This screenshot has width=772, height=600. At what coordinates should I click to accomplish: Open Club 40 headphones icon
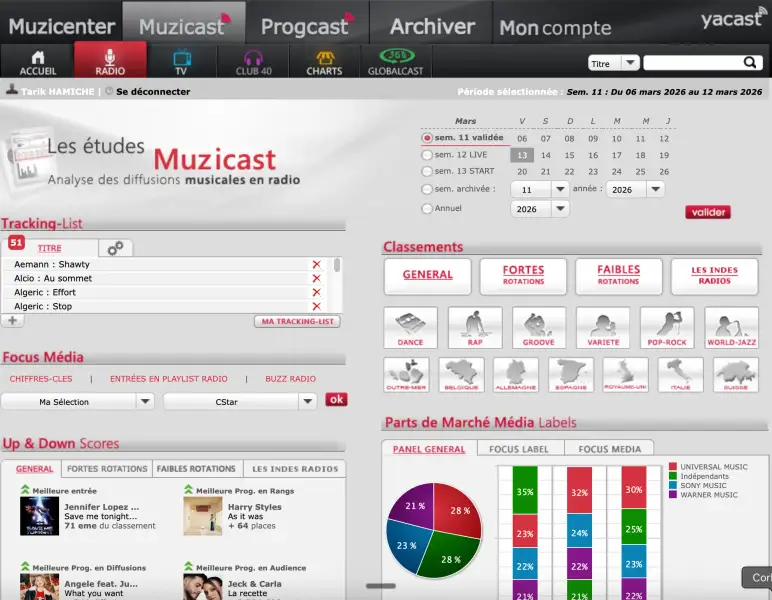(x=254, y=62)
